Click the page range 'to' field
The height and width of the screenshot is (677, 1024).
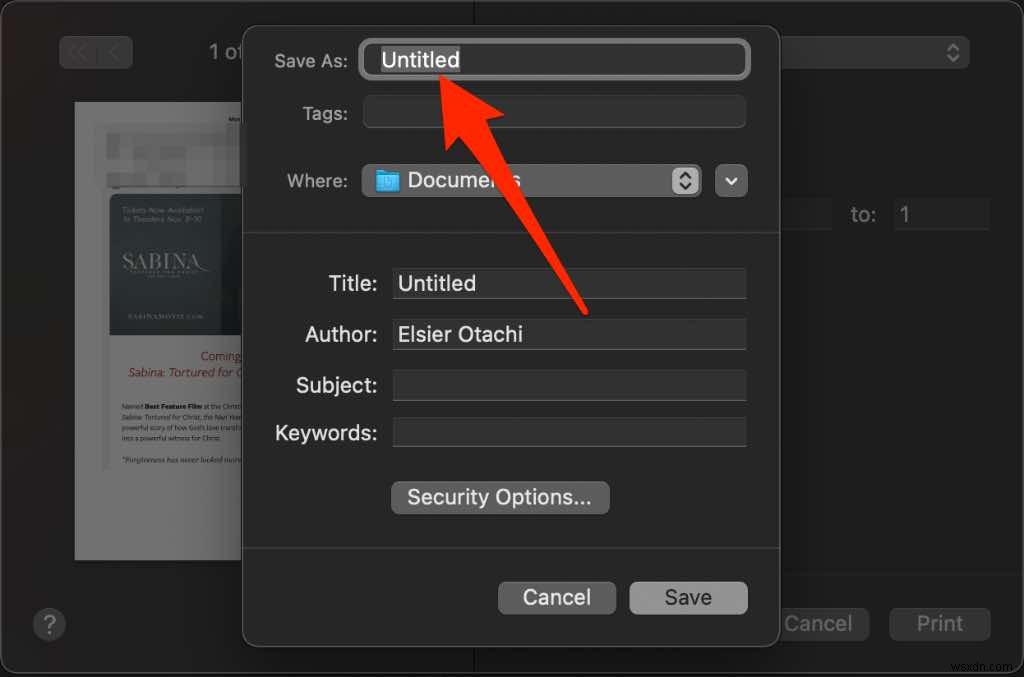click(941, 214)
